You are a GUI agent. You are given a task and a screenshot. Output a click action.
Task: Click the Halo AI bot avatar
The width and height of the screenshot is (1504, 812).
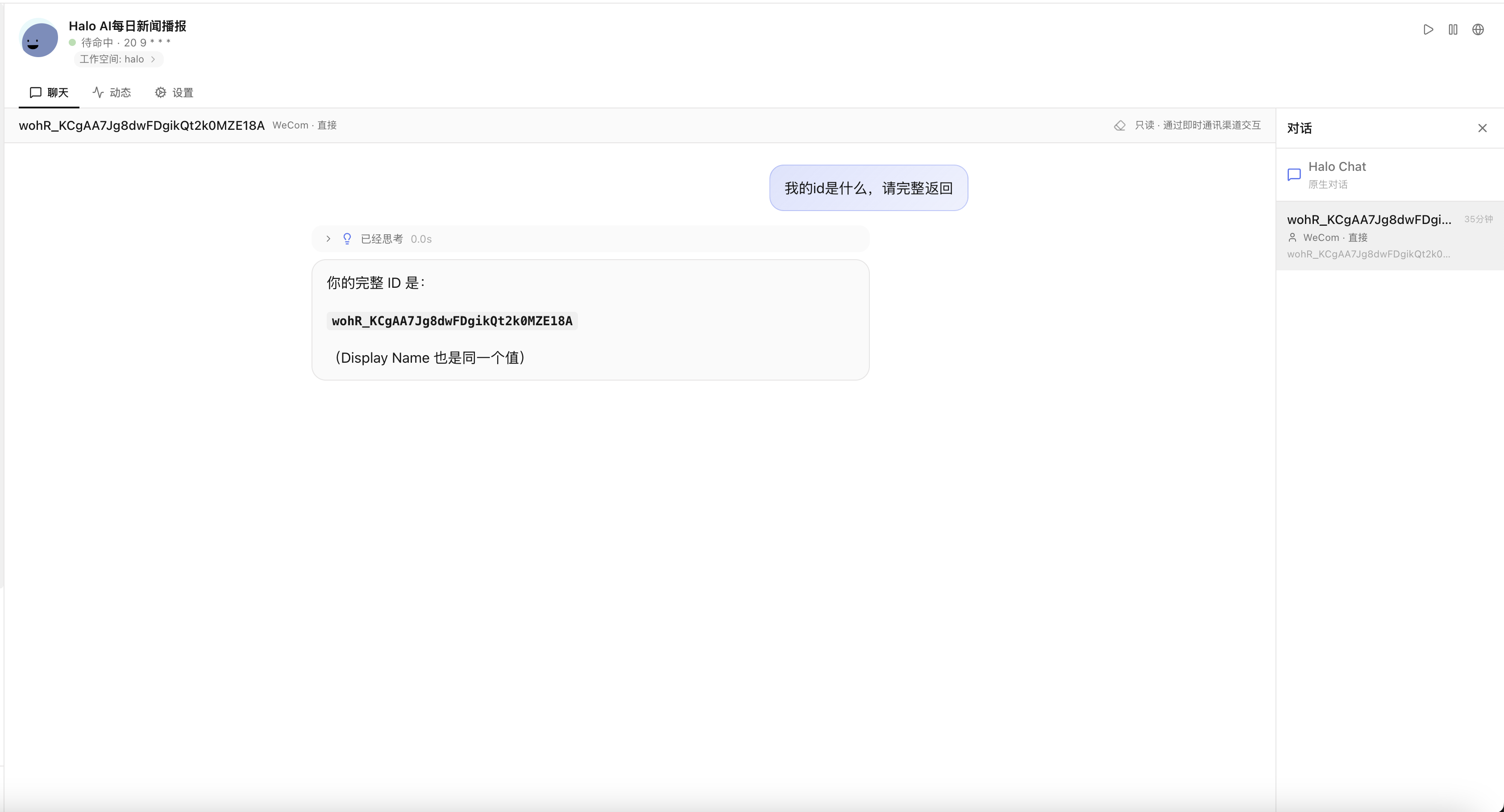pyautogui.click(x=39, y=38)
